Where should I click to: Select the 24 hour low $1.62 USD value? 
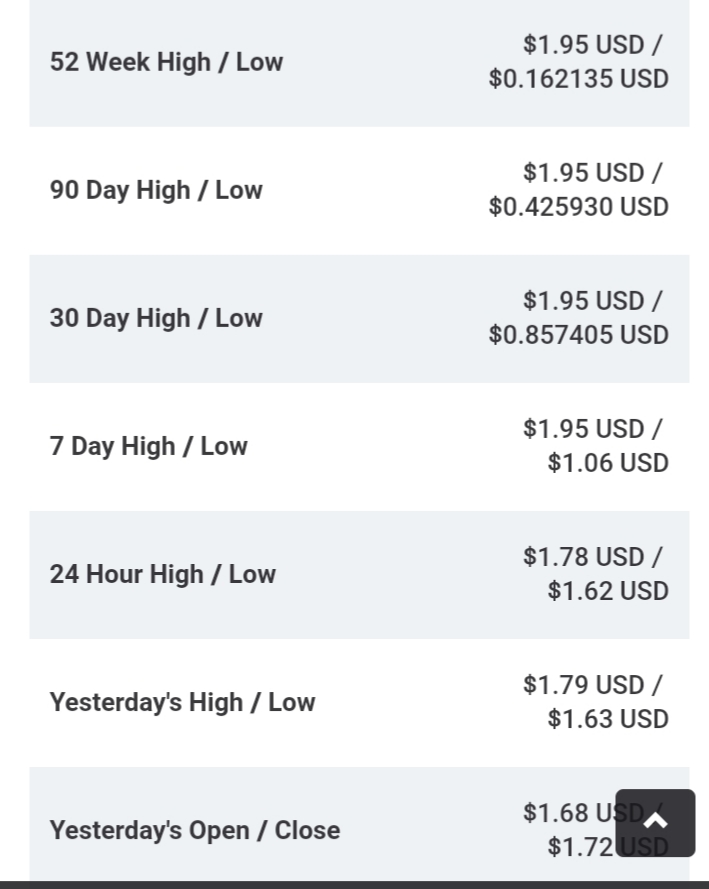click(x=607, y=591)
